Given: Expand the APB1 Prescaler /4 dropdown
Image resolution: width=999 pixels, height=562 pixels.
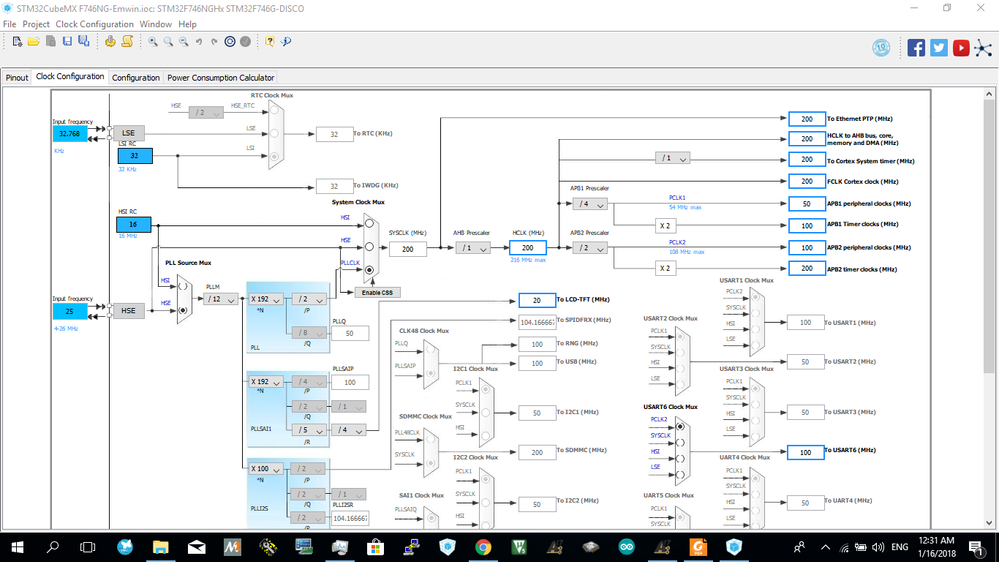Looking at the screenshot, I should [x=589, y=204].
